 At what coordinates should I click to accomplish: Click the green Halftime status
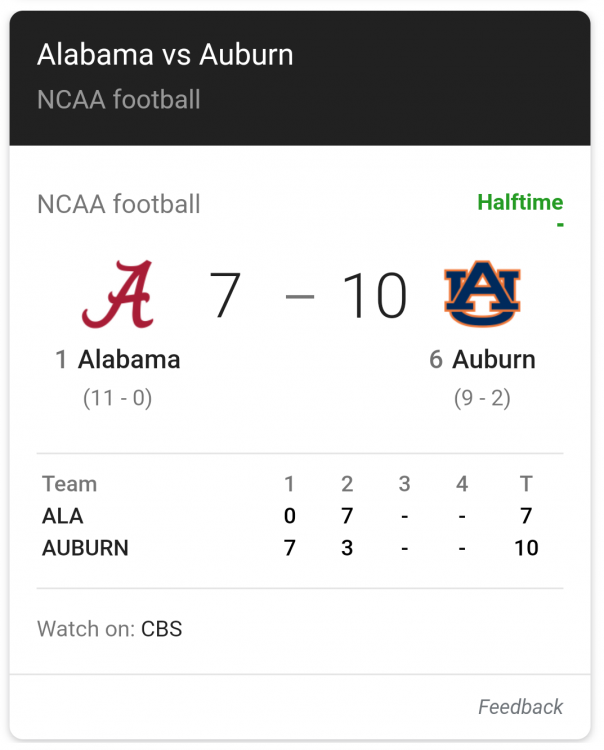coord(520,202)
